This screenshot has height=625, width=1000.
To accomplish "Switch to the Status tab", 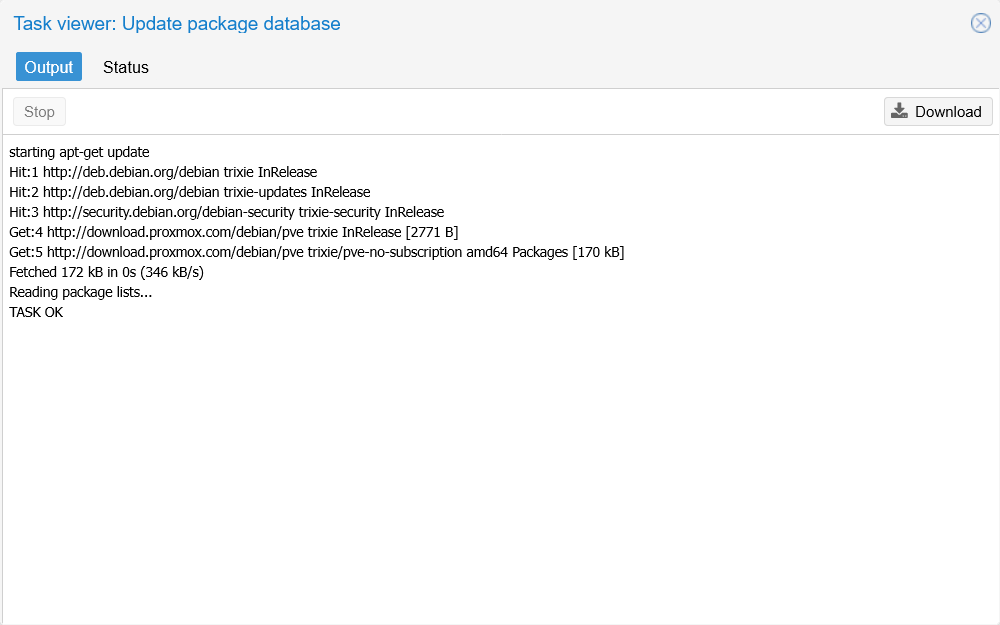I will click(125, 67).
